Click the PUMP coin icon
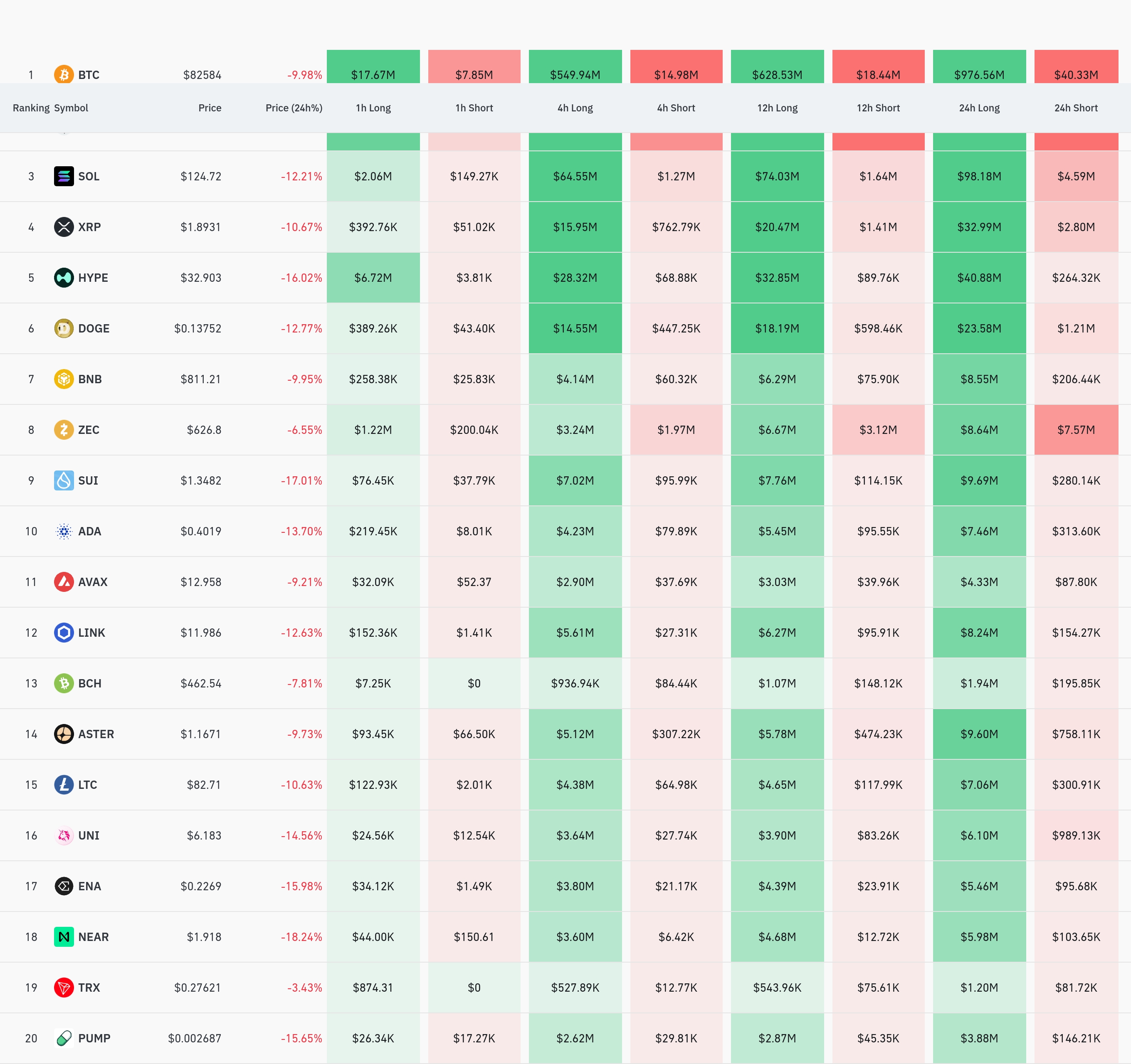1131x1064 pixels. [64, 1038]
